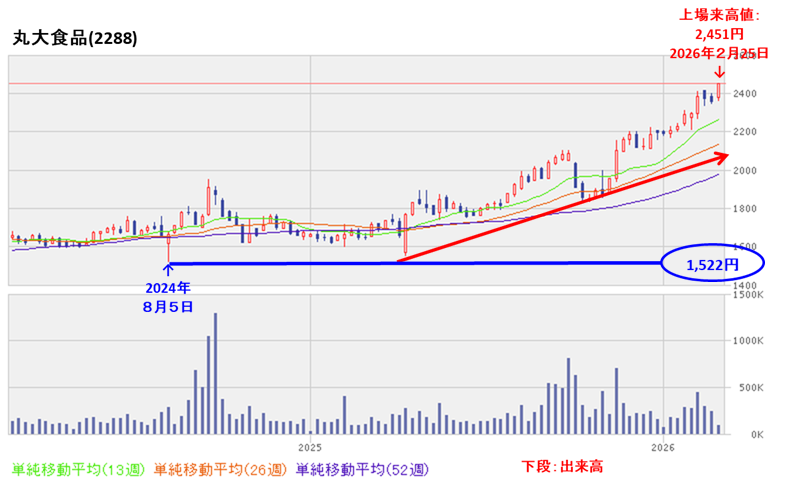Click the 2400 price axis label
Image resolution: width=785 pixels, height=486 pixels.
coord(743,94)
